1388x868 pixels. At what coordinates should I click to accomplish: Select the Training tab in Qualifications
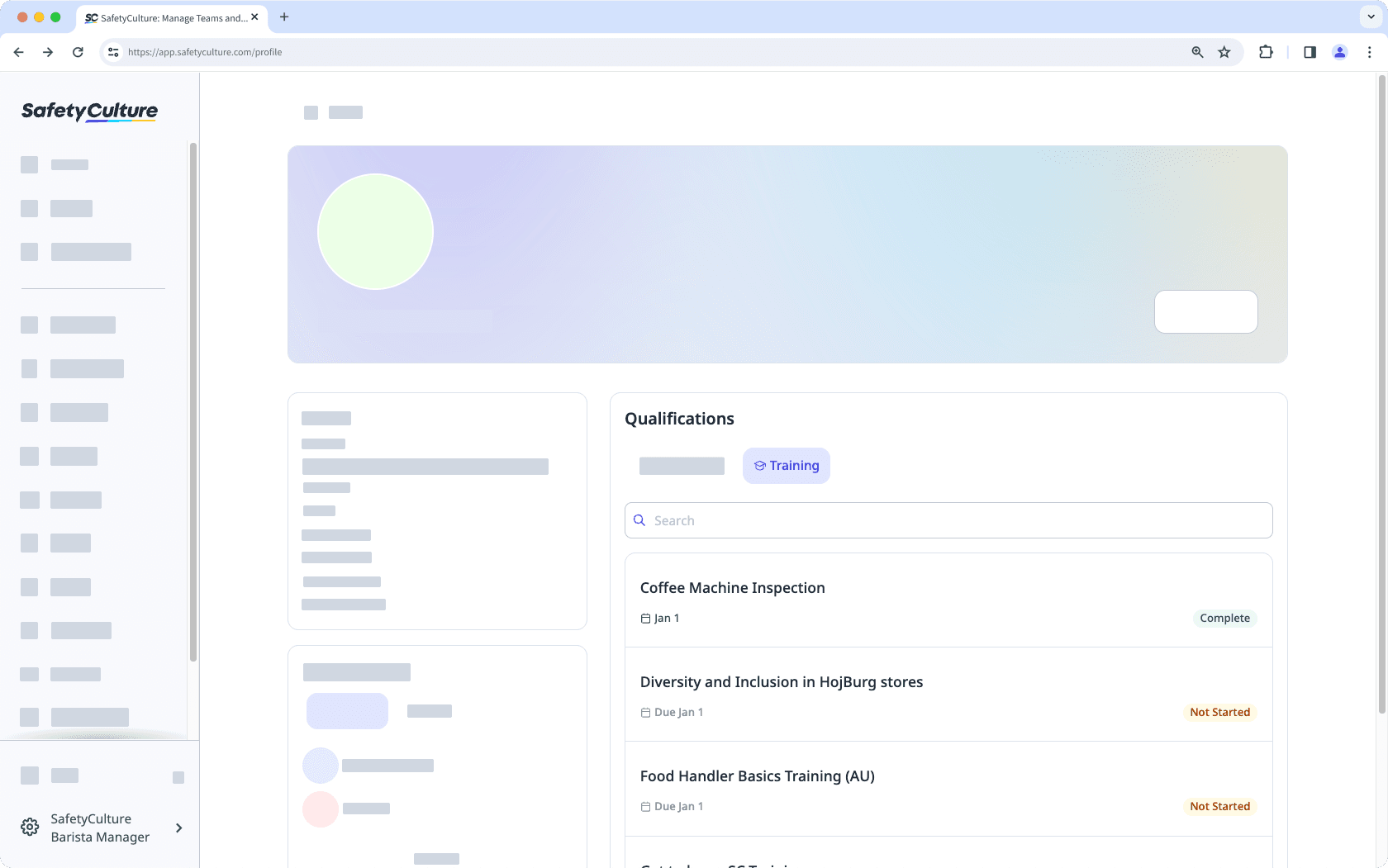(x=786, y=466)
